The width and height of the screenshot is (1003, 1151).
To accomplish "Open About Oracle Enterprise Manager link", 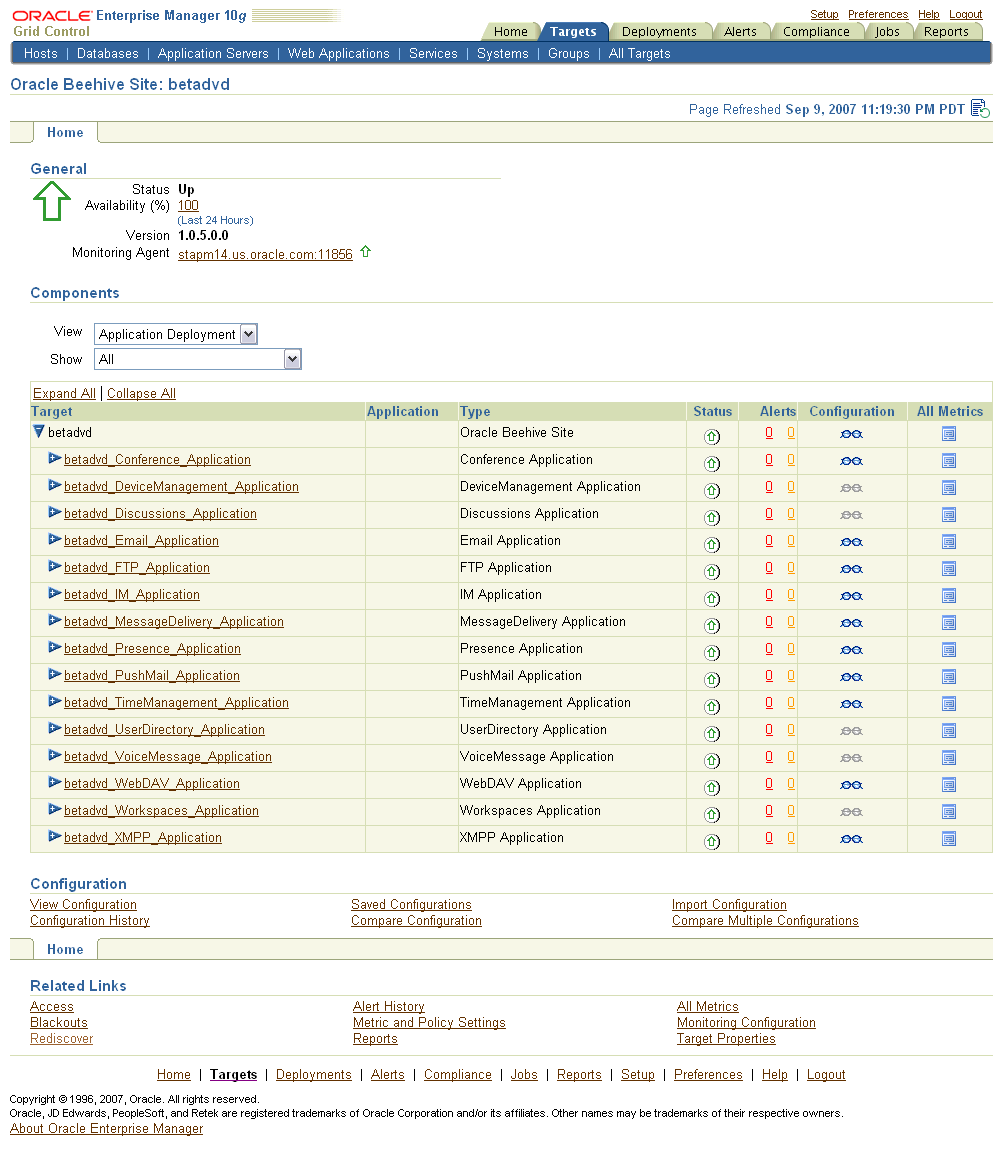I will [x=106, y=1128].
